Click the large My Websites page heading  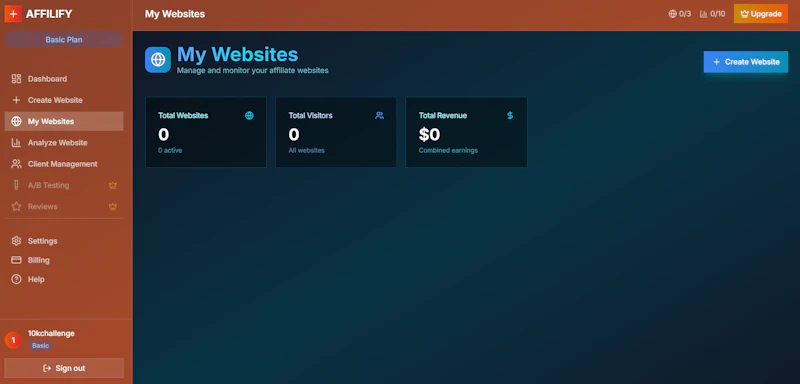[237, 55]
